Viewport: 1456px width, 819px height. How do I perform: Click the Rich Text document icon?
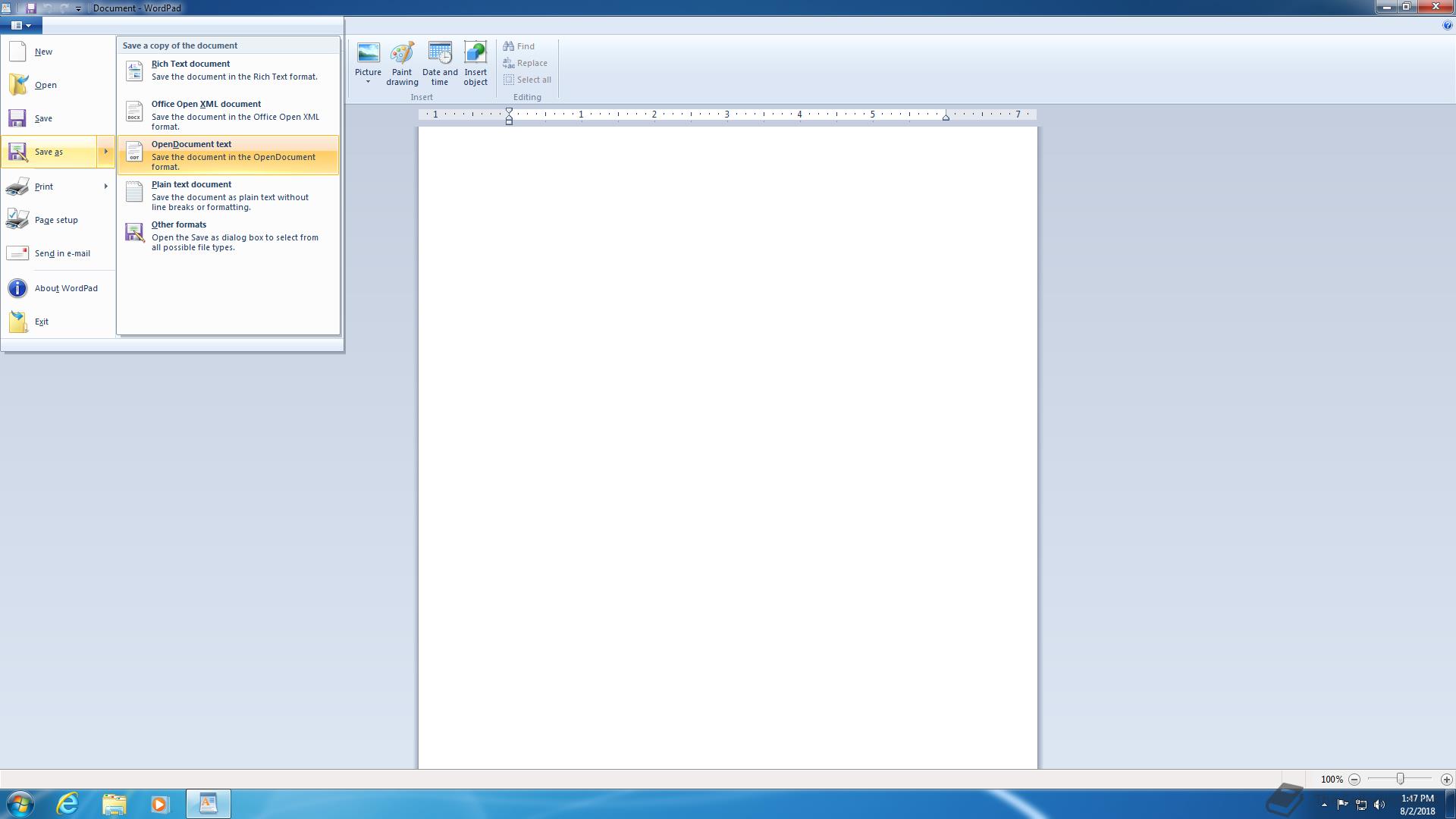tap(134, 71)
